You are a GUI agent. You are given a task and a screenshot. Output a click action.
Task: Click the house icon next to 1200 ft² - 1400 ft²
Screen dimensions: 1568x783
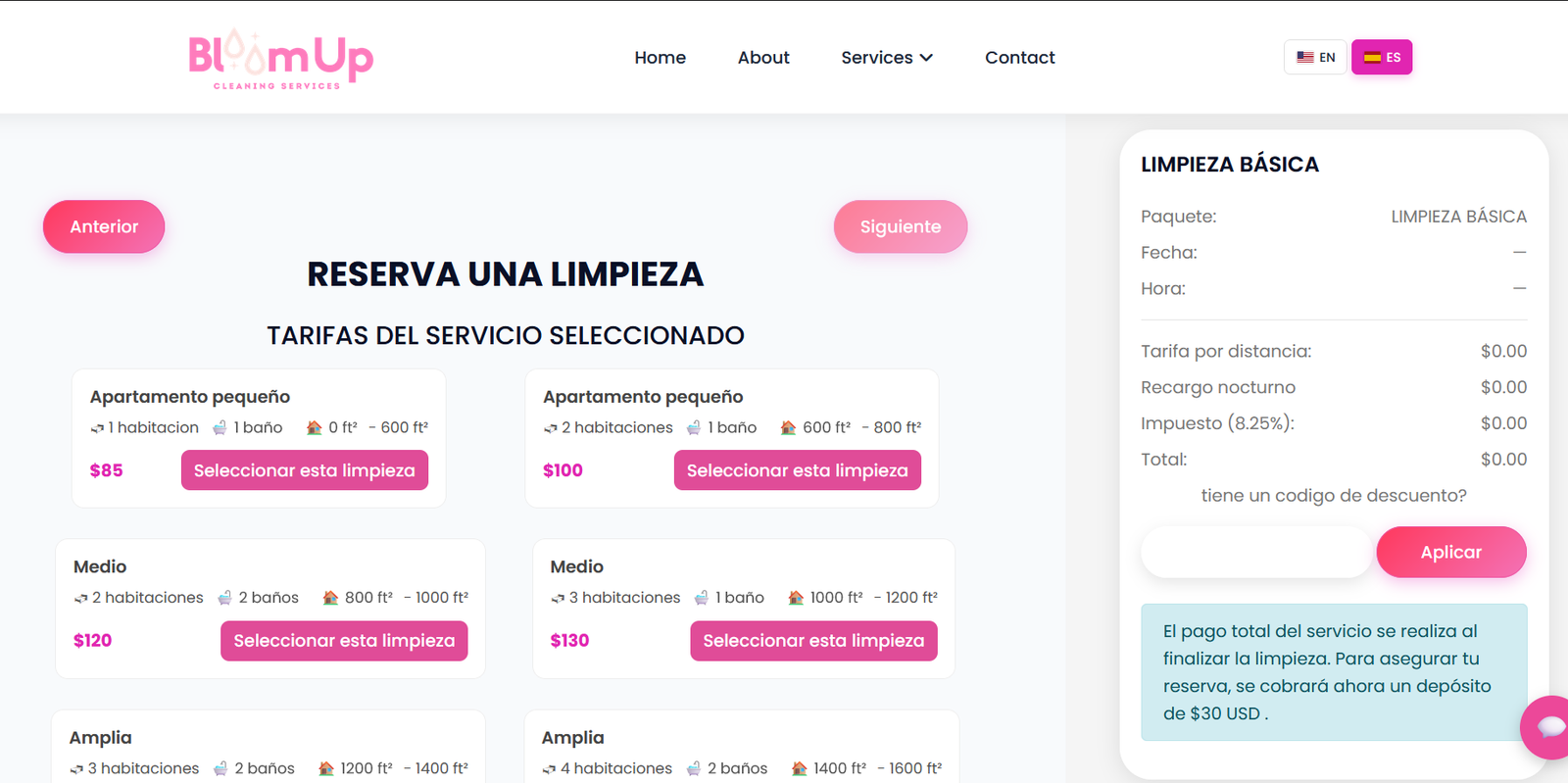pyautogui.click(x=326, y=768)
